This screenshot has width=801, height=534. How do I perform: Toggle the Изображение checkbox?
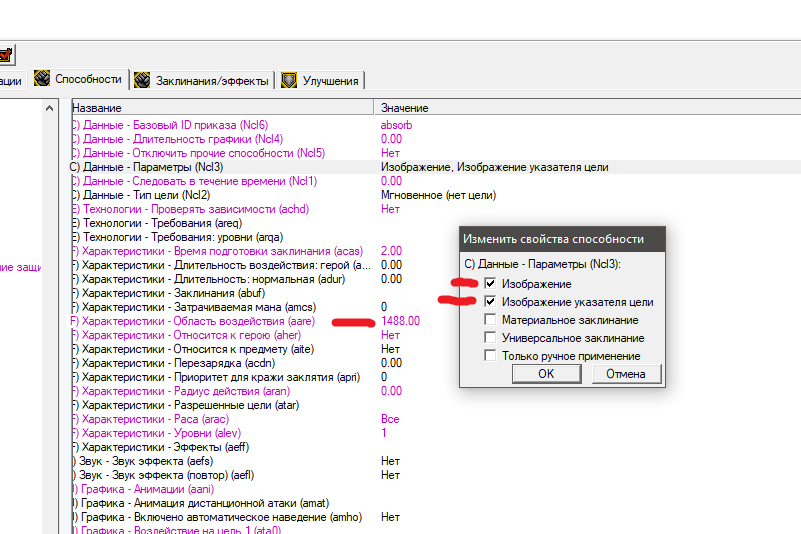pyautogui.click(x=490, y=284)
